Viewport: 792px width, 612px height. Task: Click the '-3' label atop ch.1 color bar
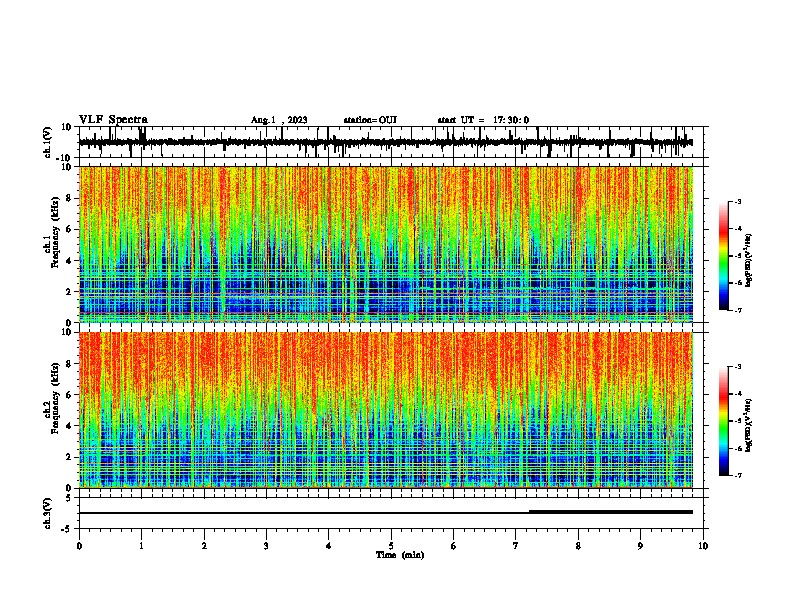(x=737, y=201)
